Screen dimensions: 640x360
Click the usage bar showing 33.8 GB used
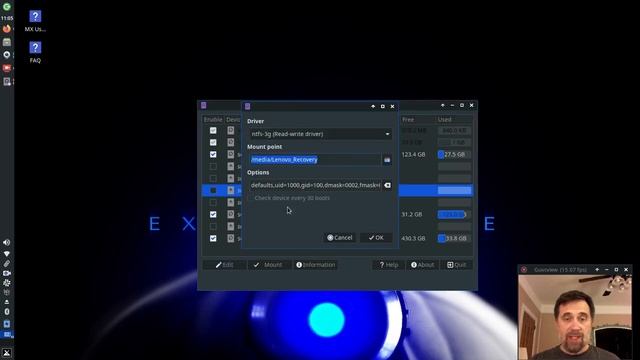[454, 238]
